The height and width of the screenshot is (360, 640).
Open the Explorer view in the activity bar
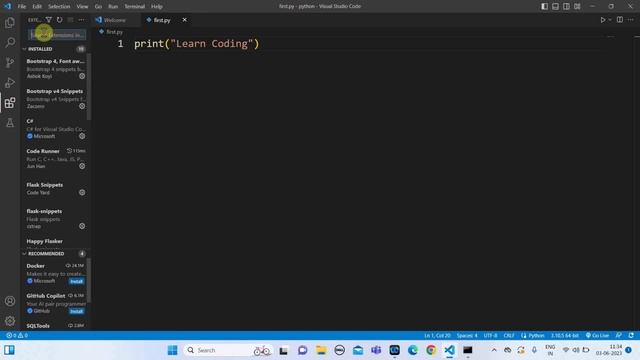pos(10,22)
